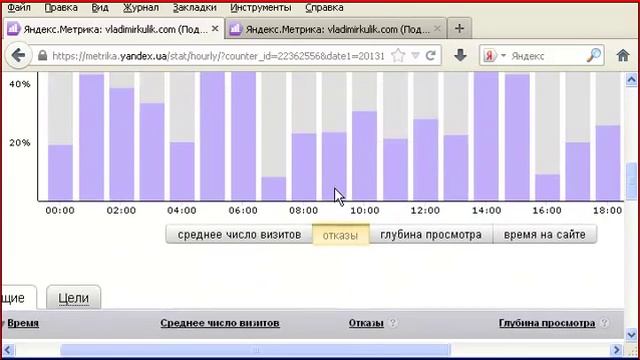Select the отказы chart button

[x=340, y=235]
